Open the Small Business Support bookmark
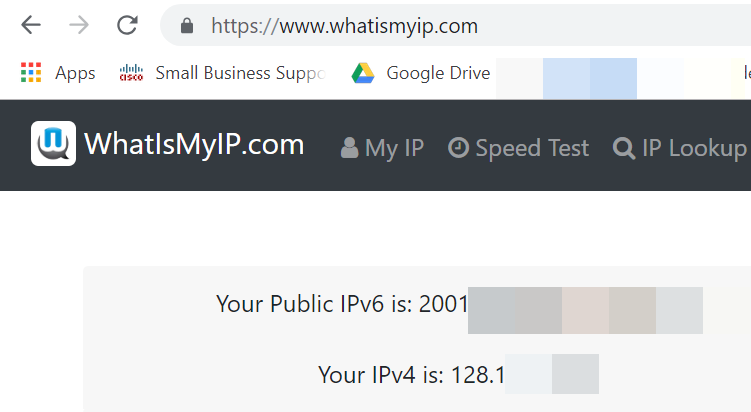 tap(240, 73)
